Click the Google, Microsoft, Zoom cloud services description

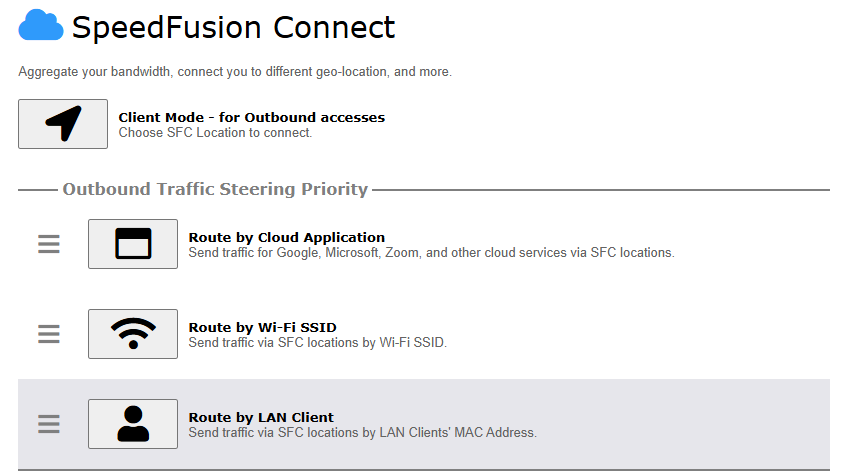point(431,253)
